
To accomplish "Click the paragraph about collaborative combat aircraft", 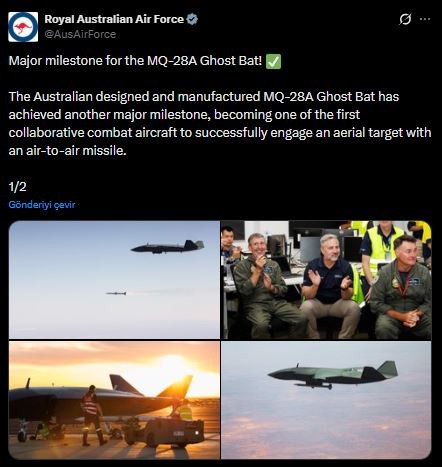I will (220, 124).
